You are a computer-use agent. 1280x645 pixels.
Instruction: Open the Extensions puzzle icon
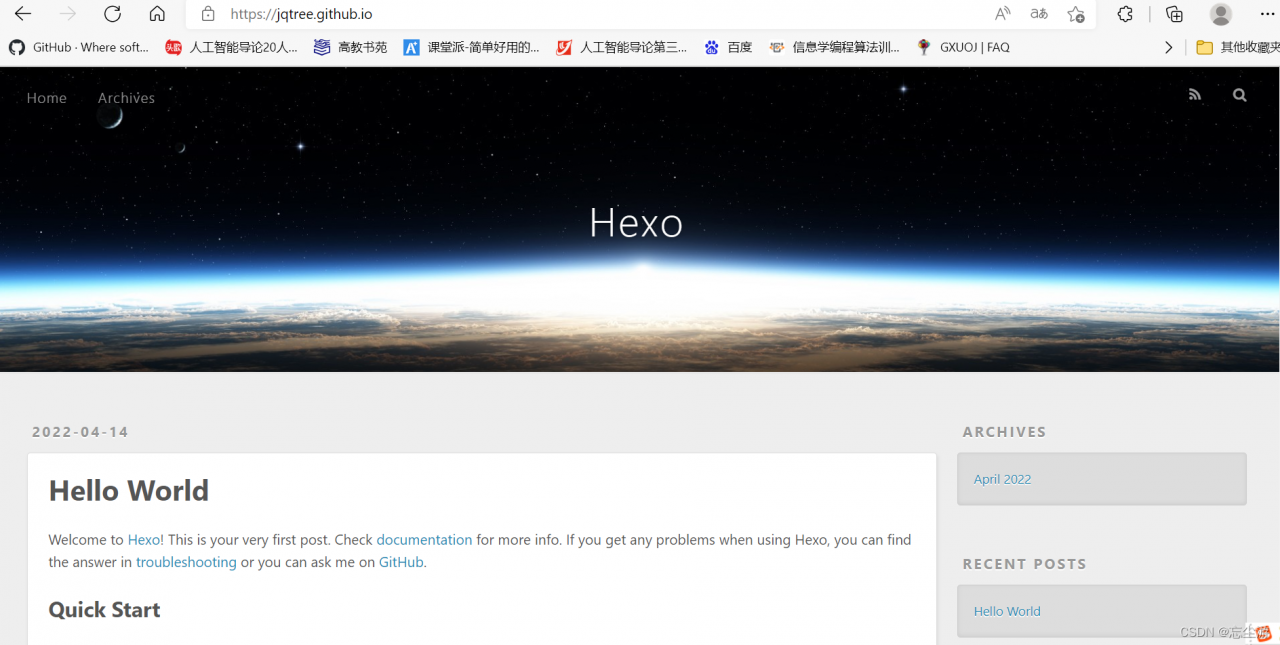click(x=1125, y=14)
